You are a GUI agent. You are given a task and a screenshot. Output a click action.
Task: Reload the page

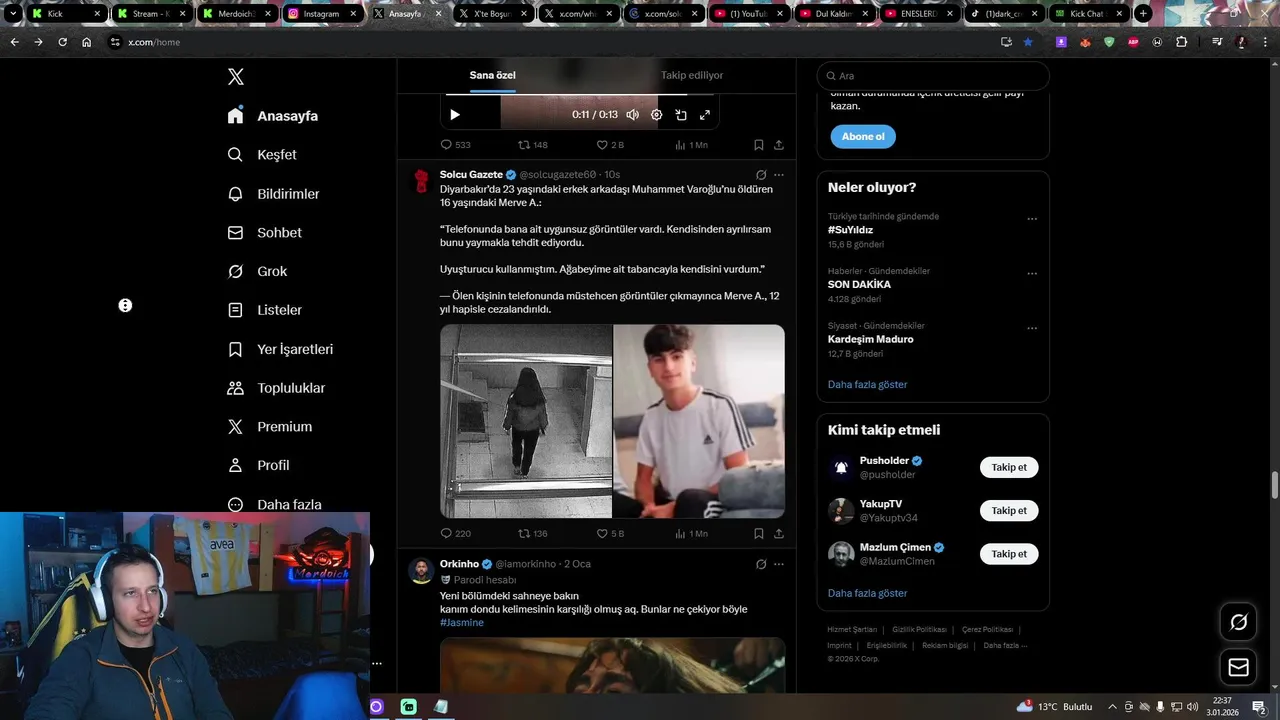[x=62, y=42]
